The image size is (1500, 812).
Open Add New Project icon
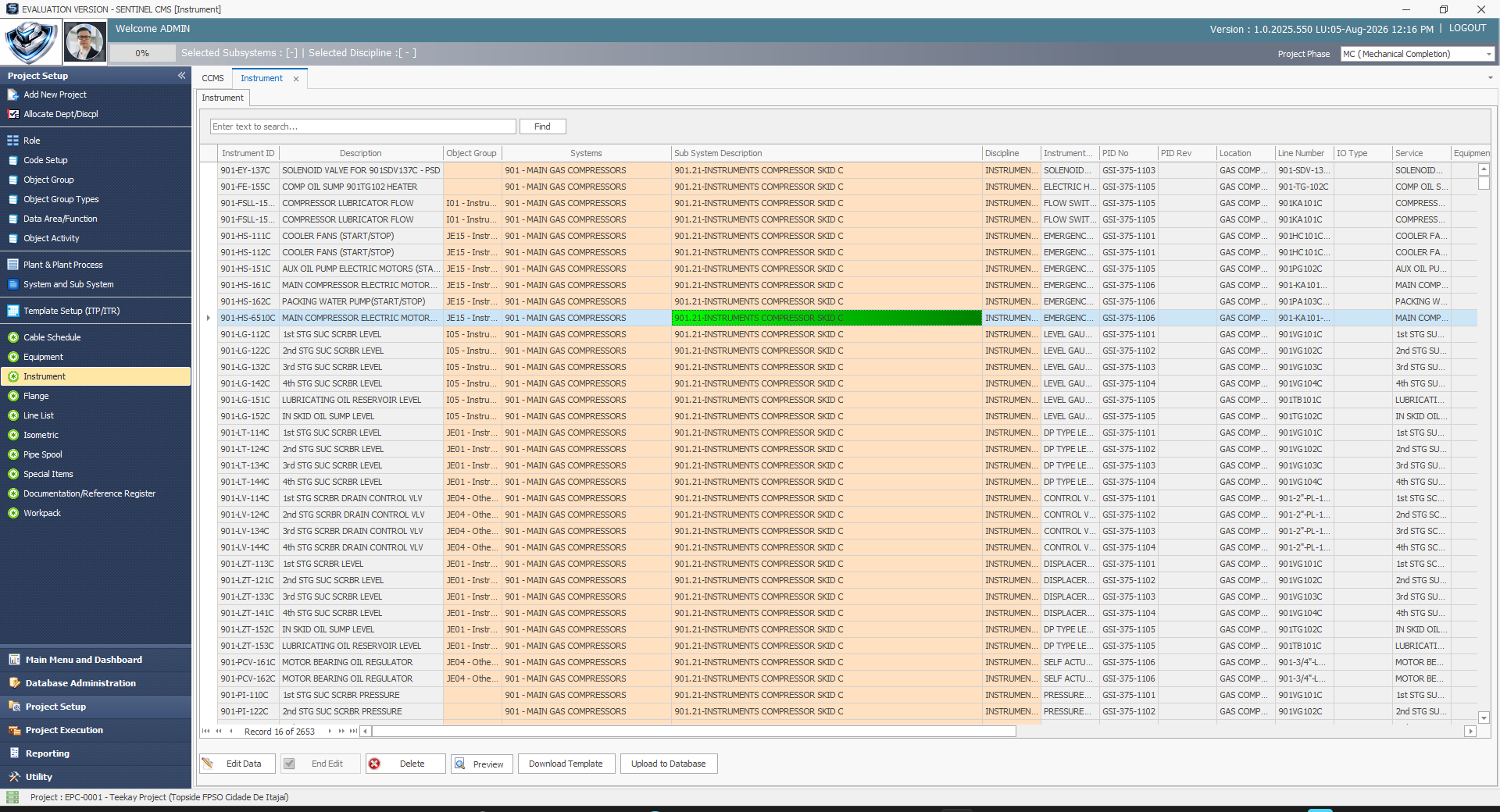[13, 94]
